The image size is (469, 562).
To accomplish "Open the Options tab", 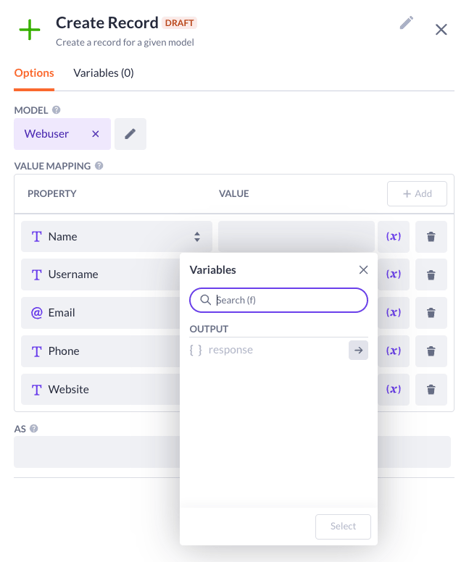I will pos(34,73).
